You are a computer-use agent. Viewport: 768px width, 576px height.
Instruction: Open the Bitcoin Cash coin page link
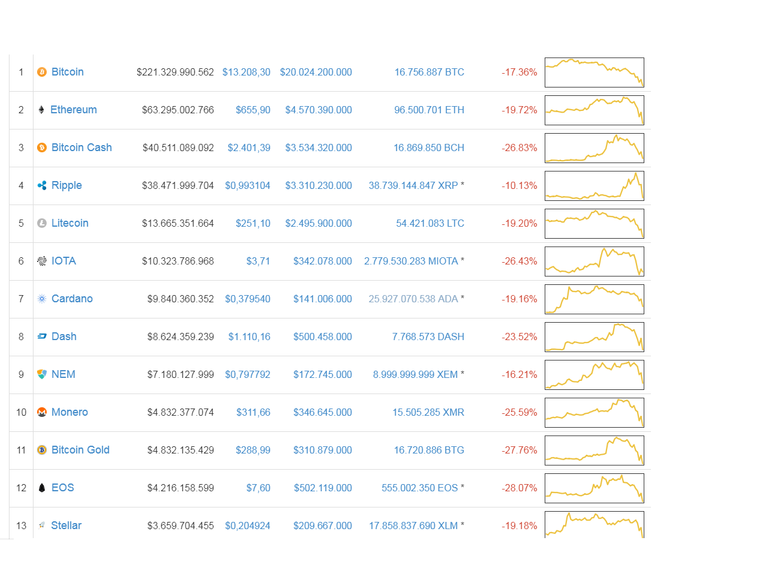(x=81, y=147)
